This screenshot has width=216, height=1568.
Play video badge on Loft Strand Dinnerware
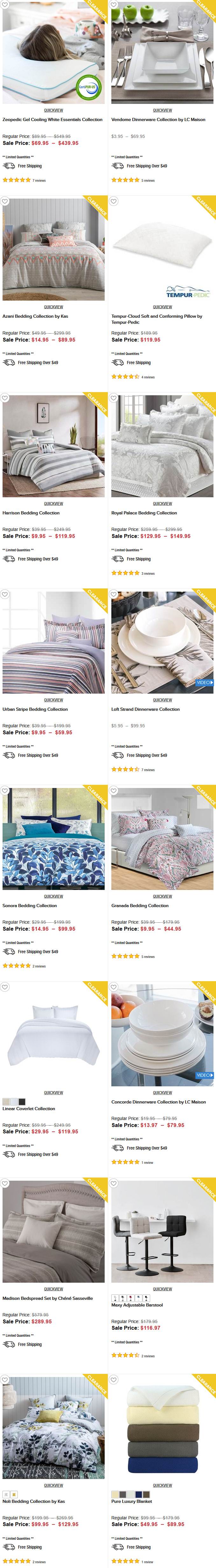coord(204,683)
